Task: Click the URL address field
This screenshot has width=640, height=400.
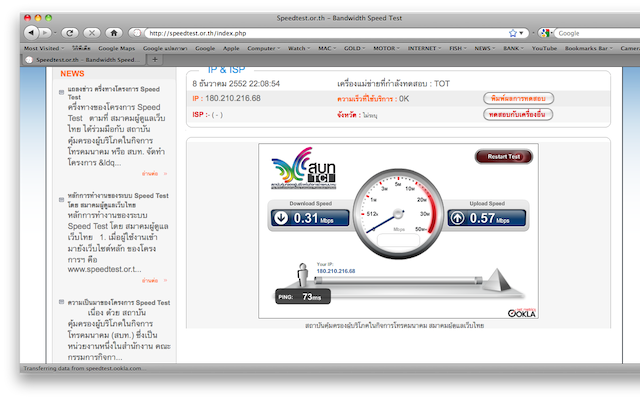Action: 327,33
